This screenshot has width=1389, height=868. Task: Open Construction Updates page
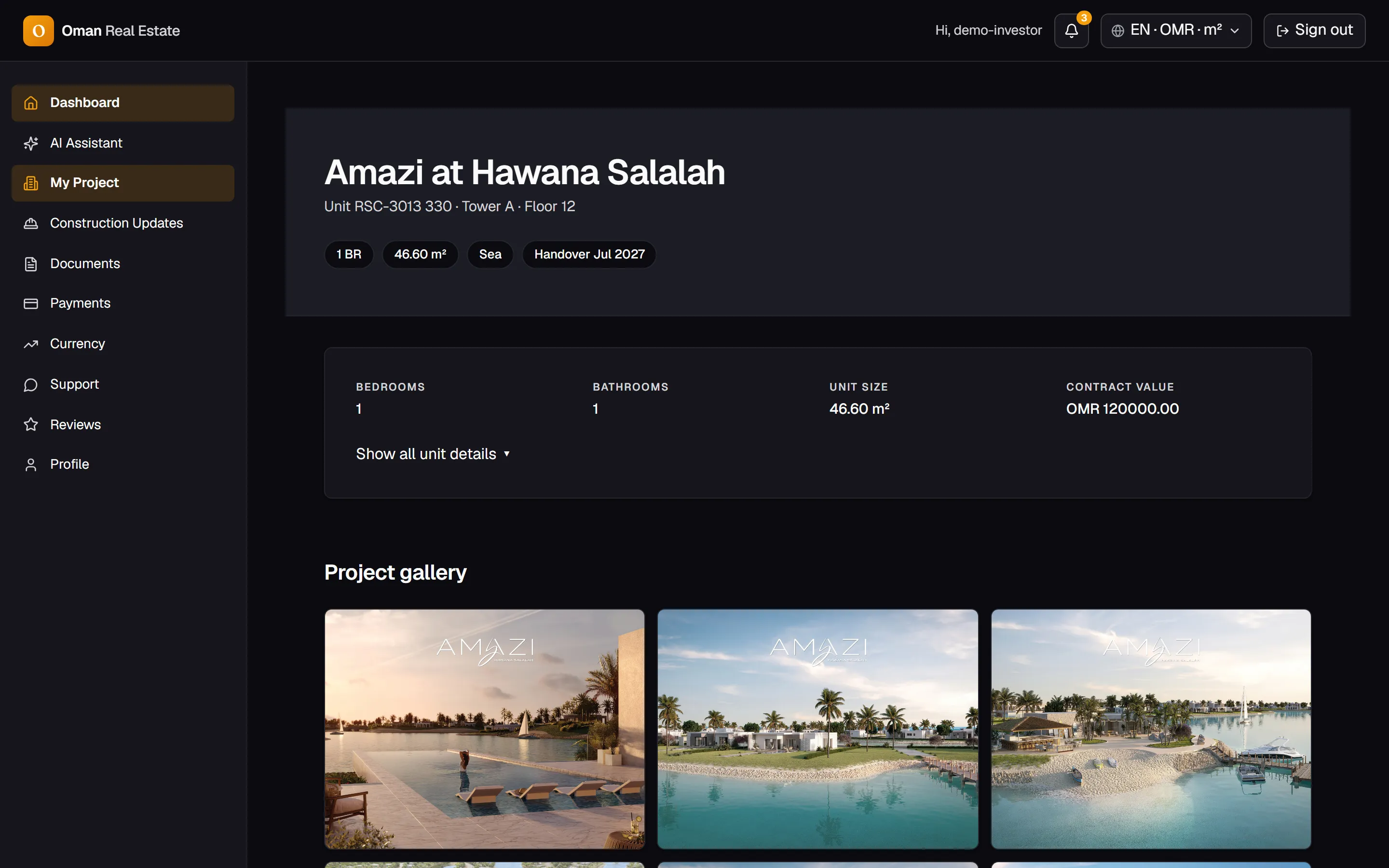123,223
